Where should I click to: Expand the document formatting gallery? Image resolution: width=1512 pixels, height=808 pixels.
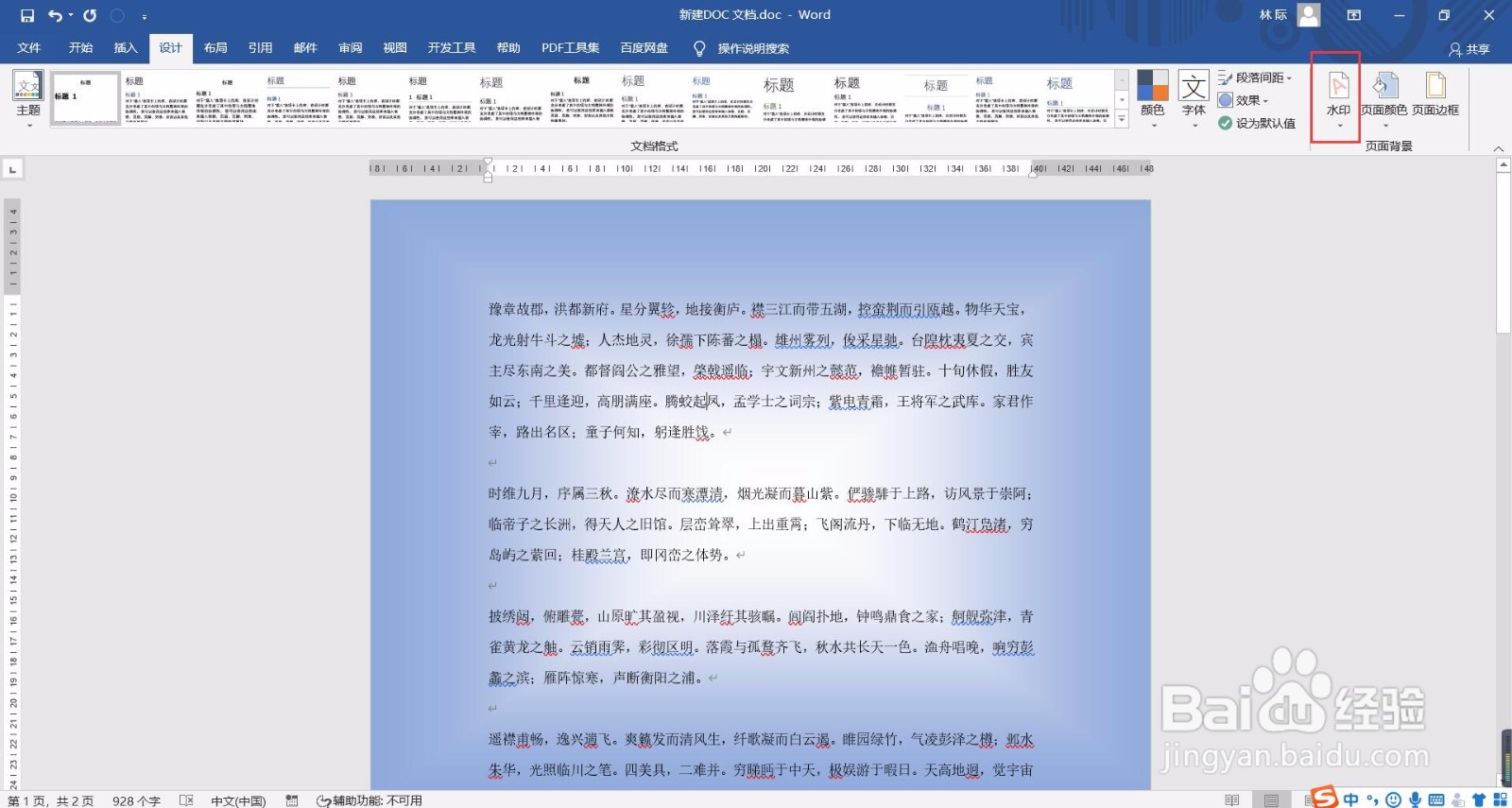point(1122,119)
